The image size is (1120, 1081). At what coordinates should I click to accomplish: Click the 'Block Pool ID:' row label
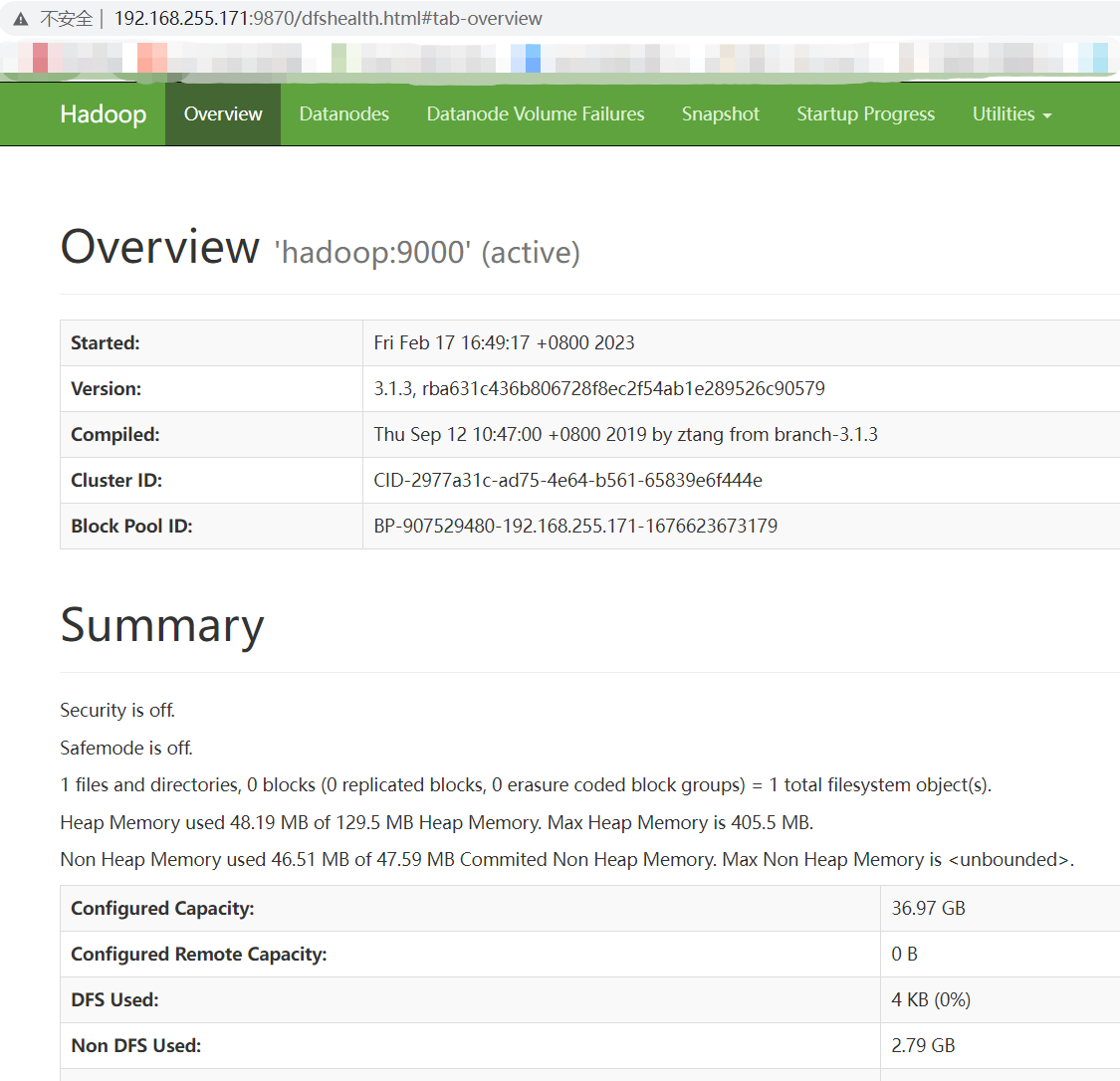coord(131,526)
